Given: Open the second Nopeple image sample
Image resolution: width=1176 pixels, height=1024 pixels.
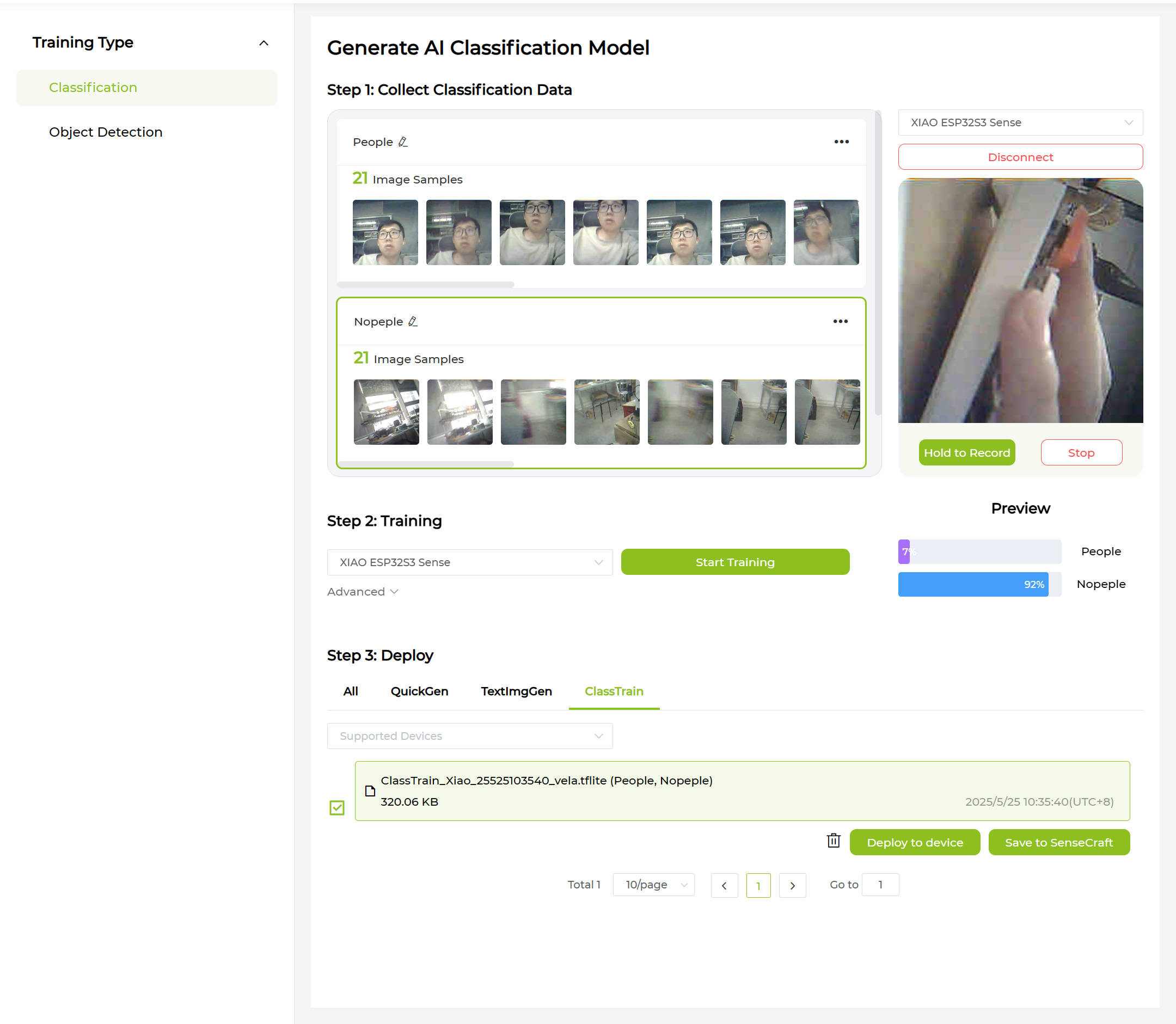Looking at the screenshot, I should click(x=460, y=412).
